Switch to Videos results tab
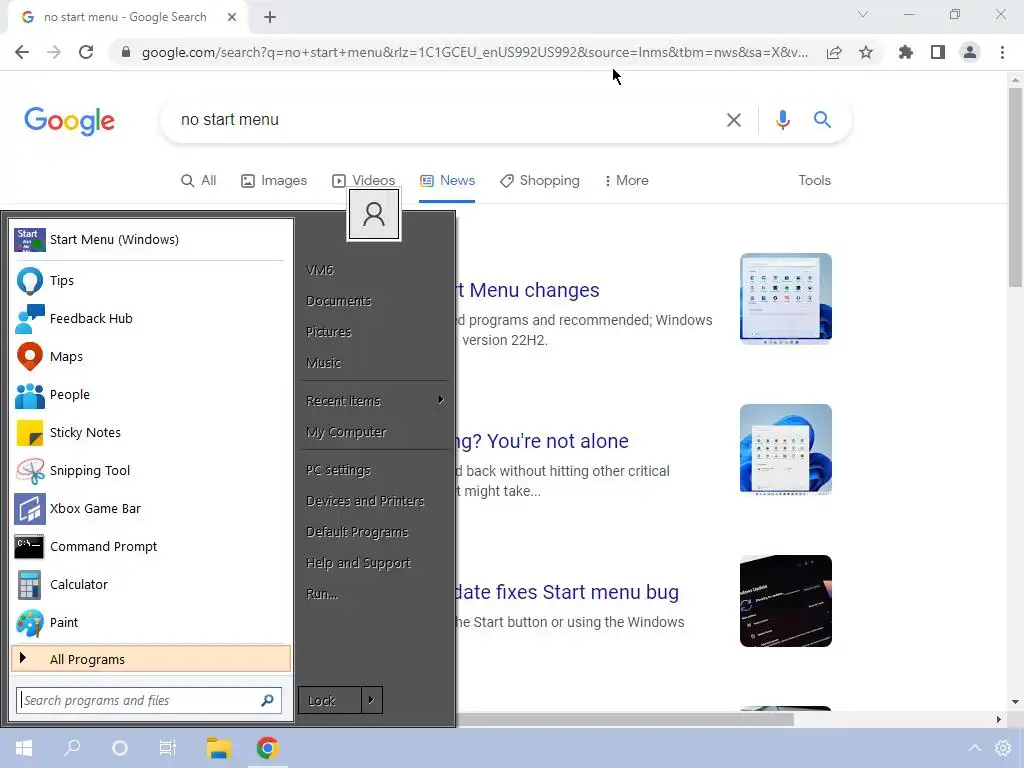Screen dimensions: 1024x768 pos(364,181)
